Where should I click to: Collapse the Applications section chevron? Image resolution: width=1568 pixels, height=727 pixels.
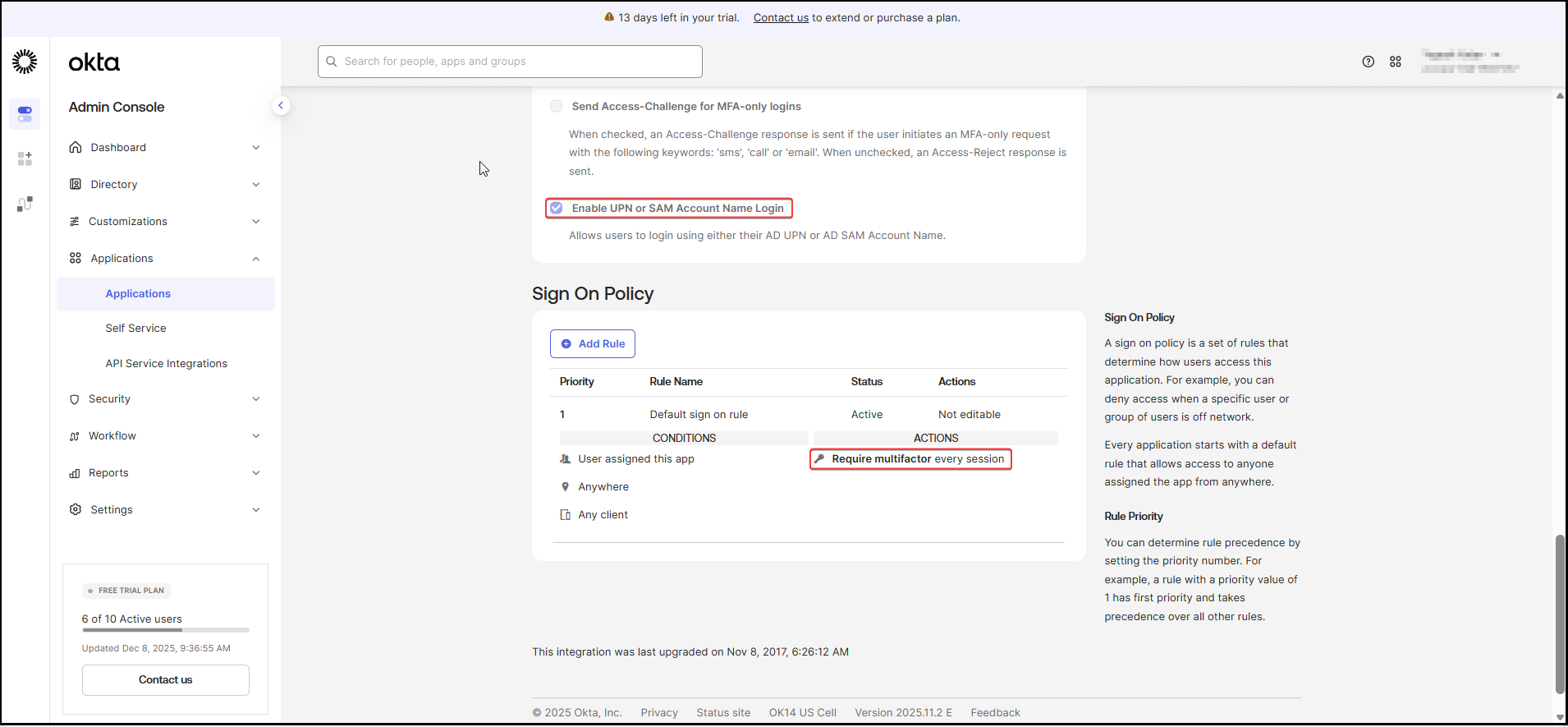(256, 259)
